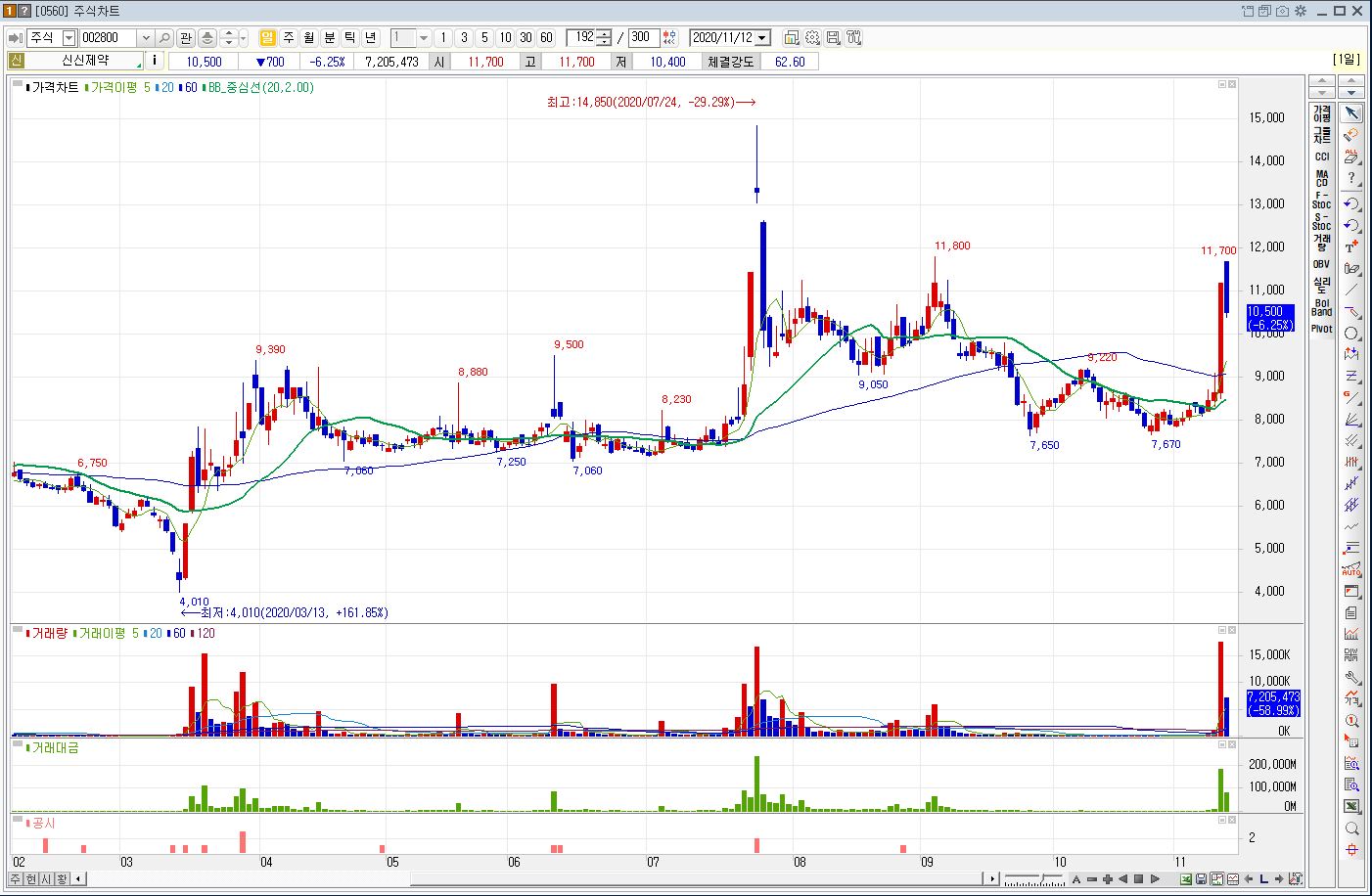Screen dimensions: 1372x896
Task: Select 년 (yearly) period toggle
Action: pos(370,37)
